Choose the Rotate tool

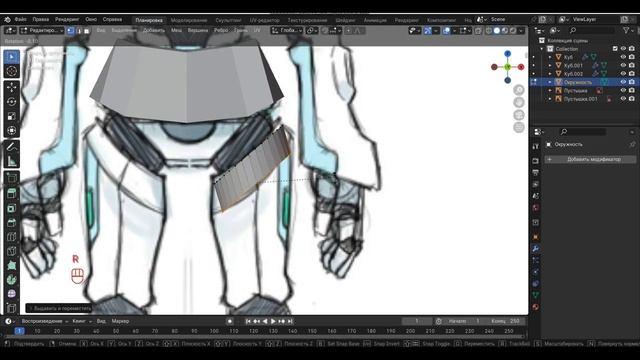pyautogui.click(x=11, y=102)
